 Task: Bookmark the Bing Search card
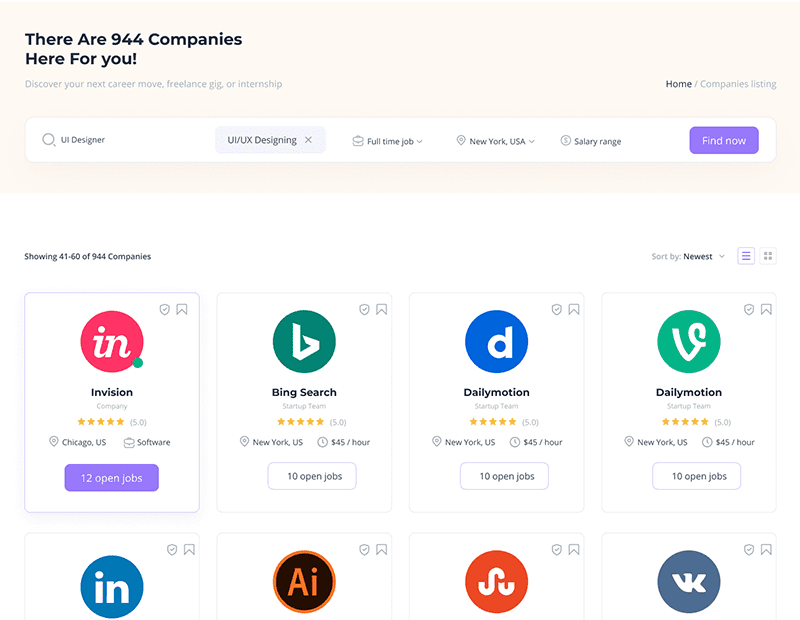(x=381, y=310)
